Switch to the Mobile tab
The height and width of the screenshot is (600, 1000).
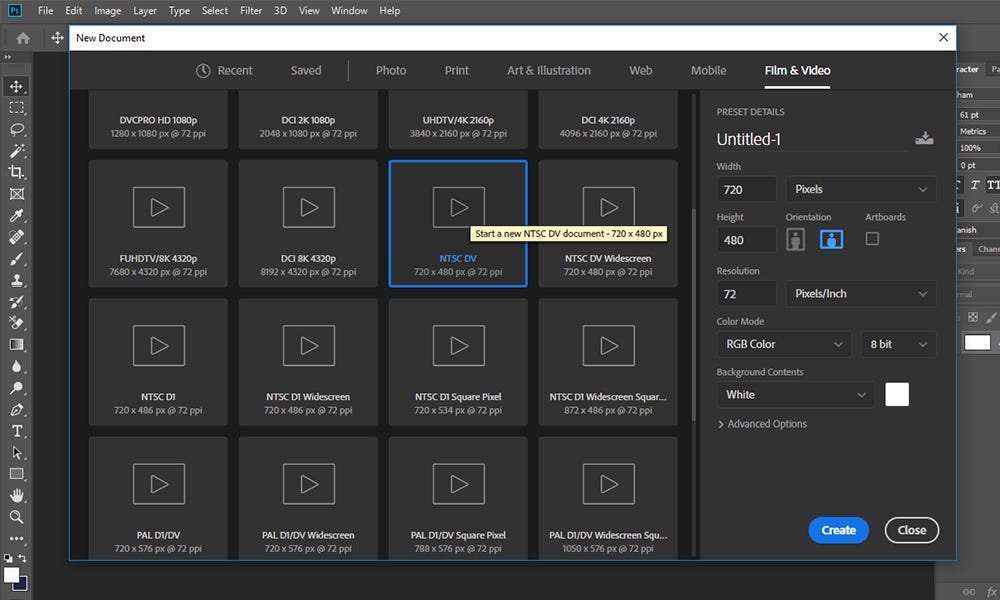click(x=709, y=71)
